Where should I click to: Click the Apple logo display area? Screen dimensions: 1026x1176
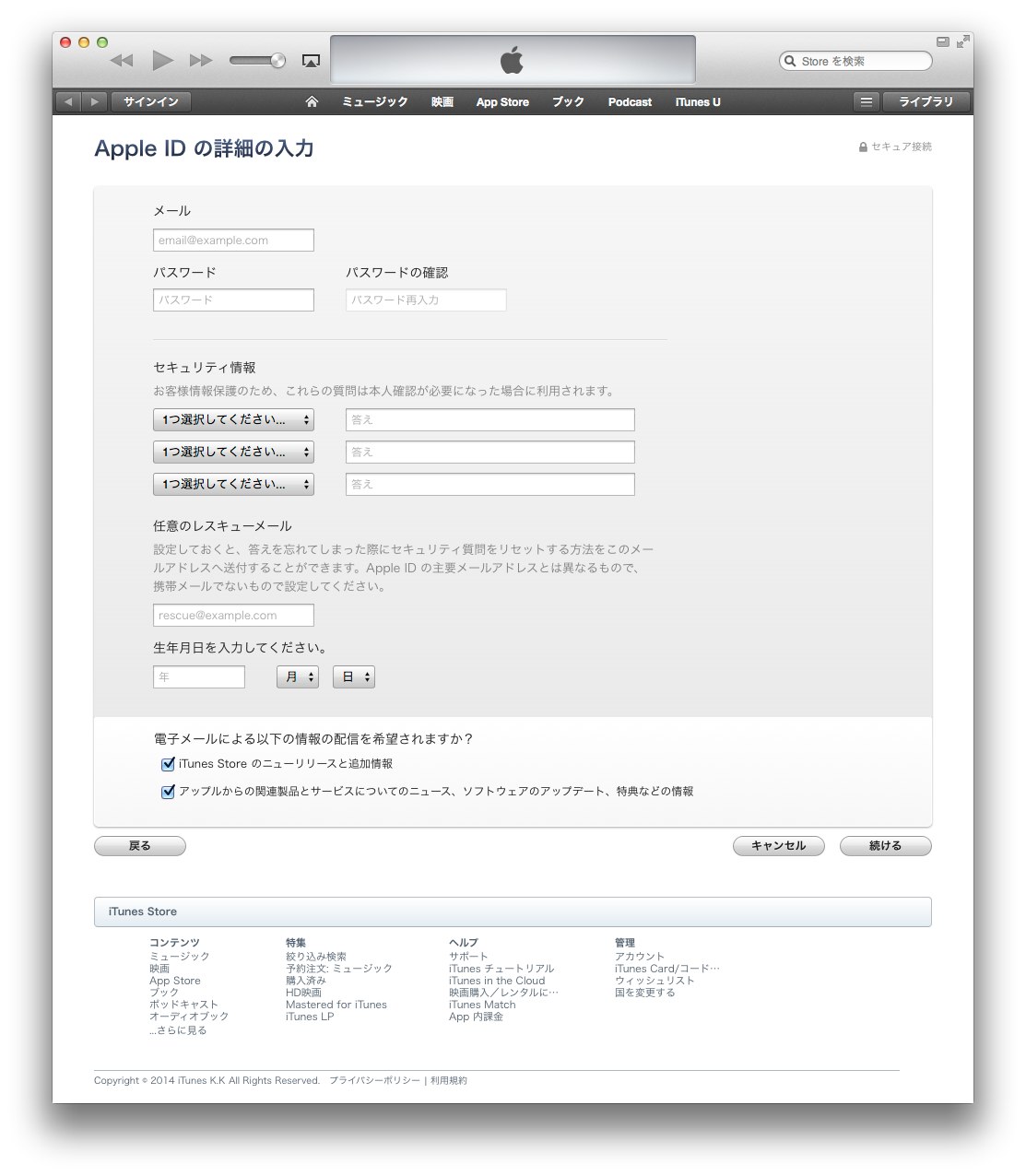pyautogui.click(x=513, y=60)
